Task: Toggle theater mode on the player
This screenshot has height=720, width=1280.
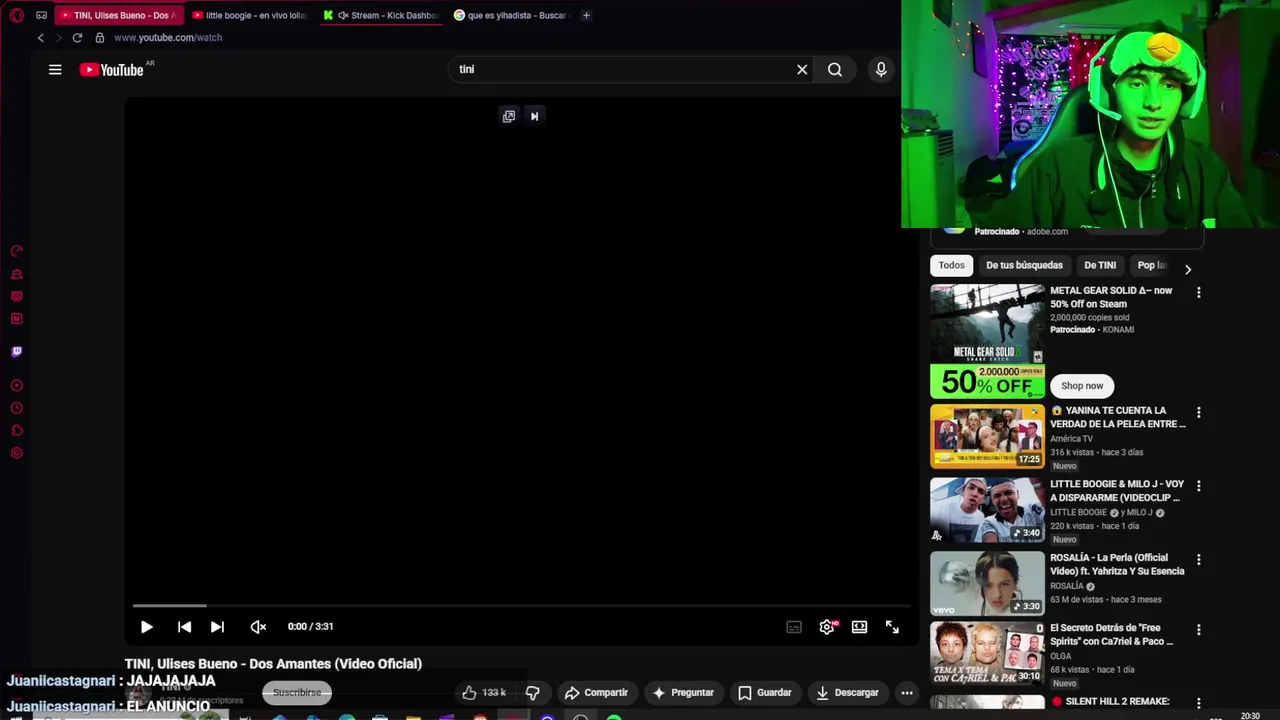Action: [859, 627]
